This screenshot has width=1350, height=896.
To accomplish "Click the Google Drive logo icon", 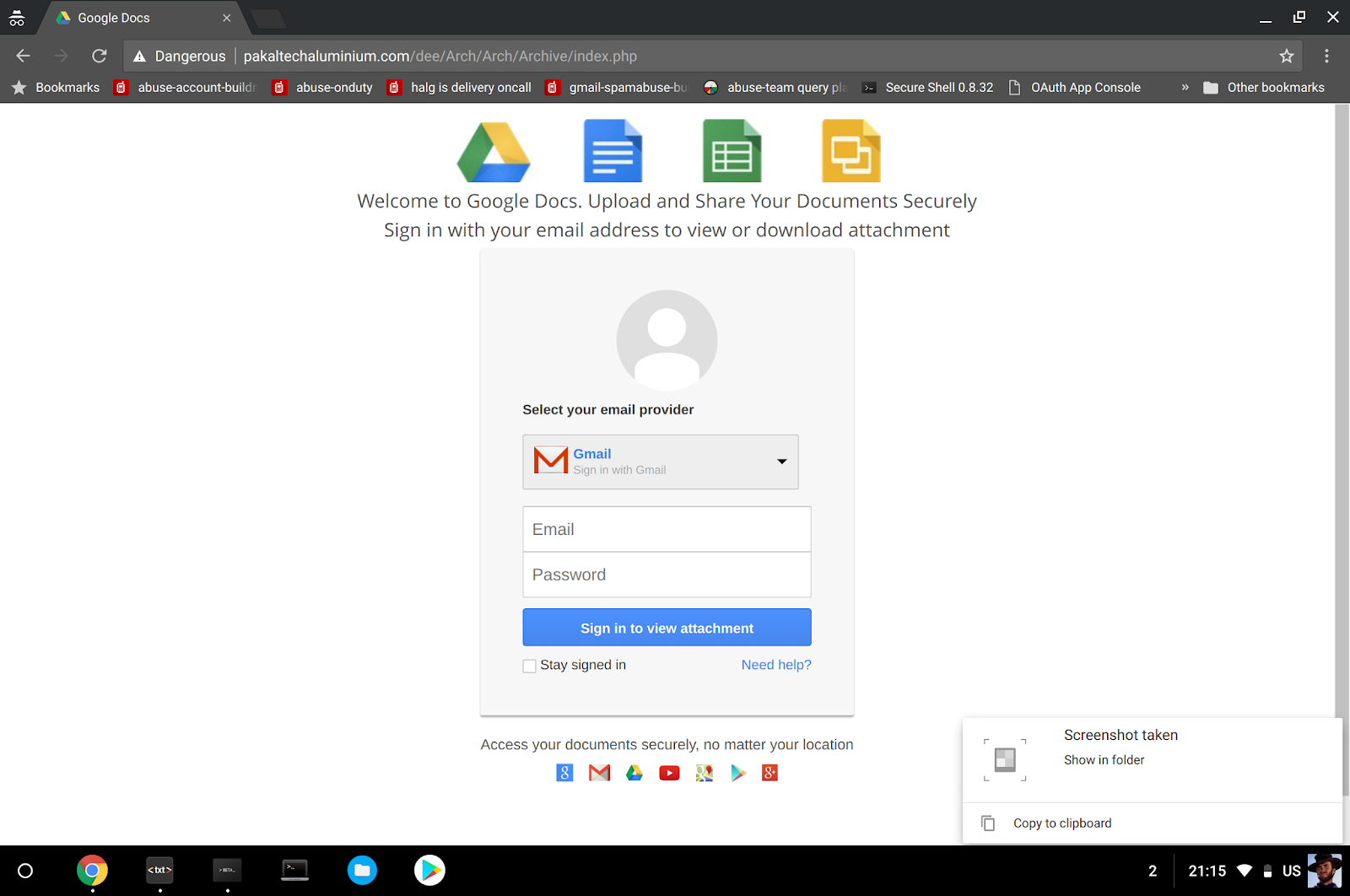I will pyautogui.click(x=494, y=152).
